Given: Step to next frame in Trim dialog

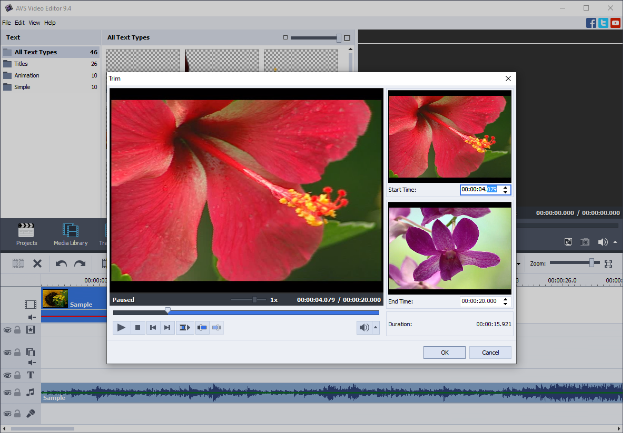Looking at the screenshot, I should [168, 327].
